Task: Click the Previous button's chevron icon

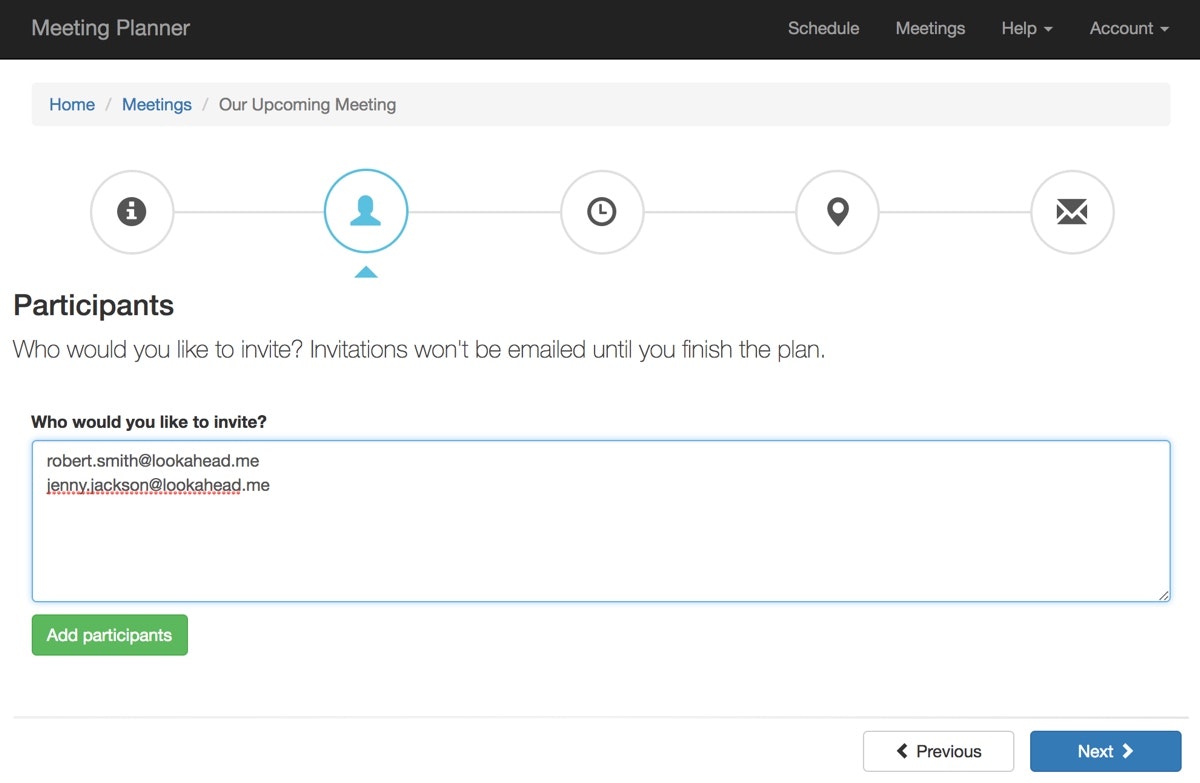Action: [x=903, y=751]
